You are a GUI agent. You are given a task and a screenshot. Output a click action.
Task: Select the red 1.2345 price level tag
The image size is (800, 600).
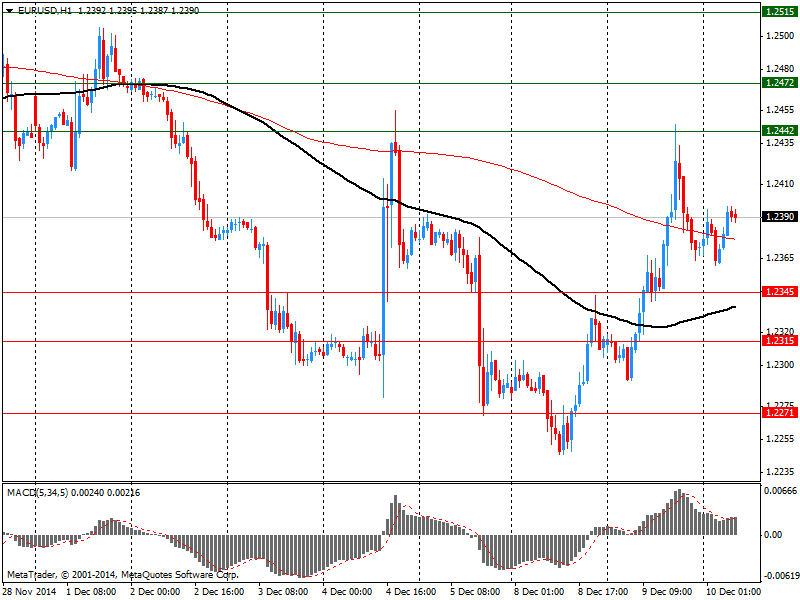click(x=779, y=292)
